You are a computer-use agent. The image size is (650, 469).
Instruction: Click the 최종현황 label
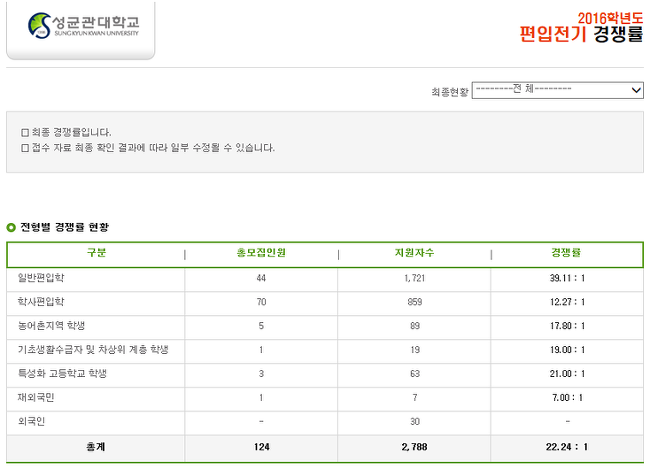tap(450, 92)
